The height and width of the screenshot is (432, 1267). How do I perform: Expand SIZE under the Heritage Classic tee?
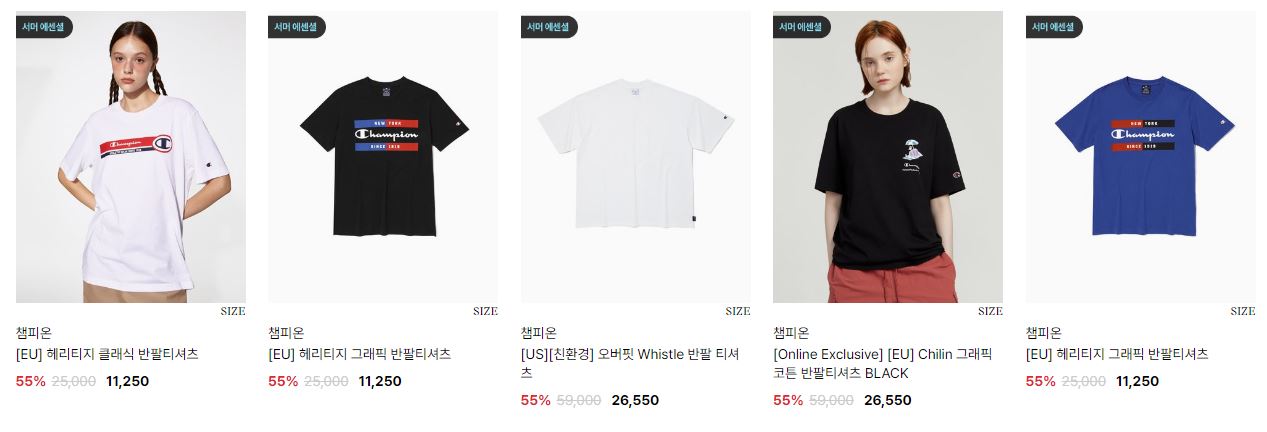[x=233, y=311]
